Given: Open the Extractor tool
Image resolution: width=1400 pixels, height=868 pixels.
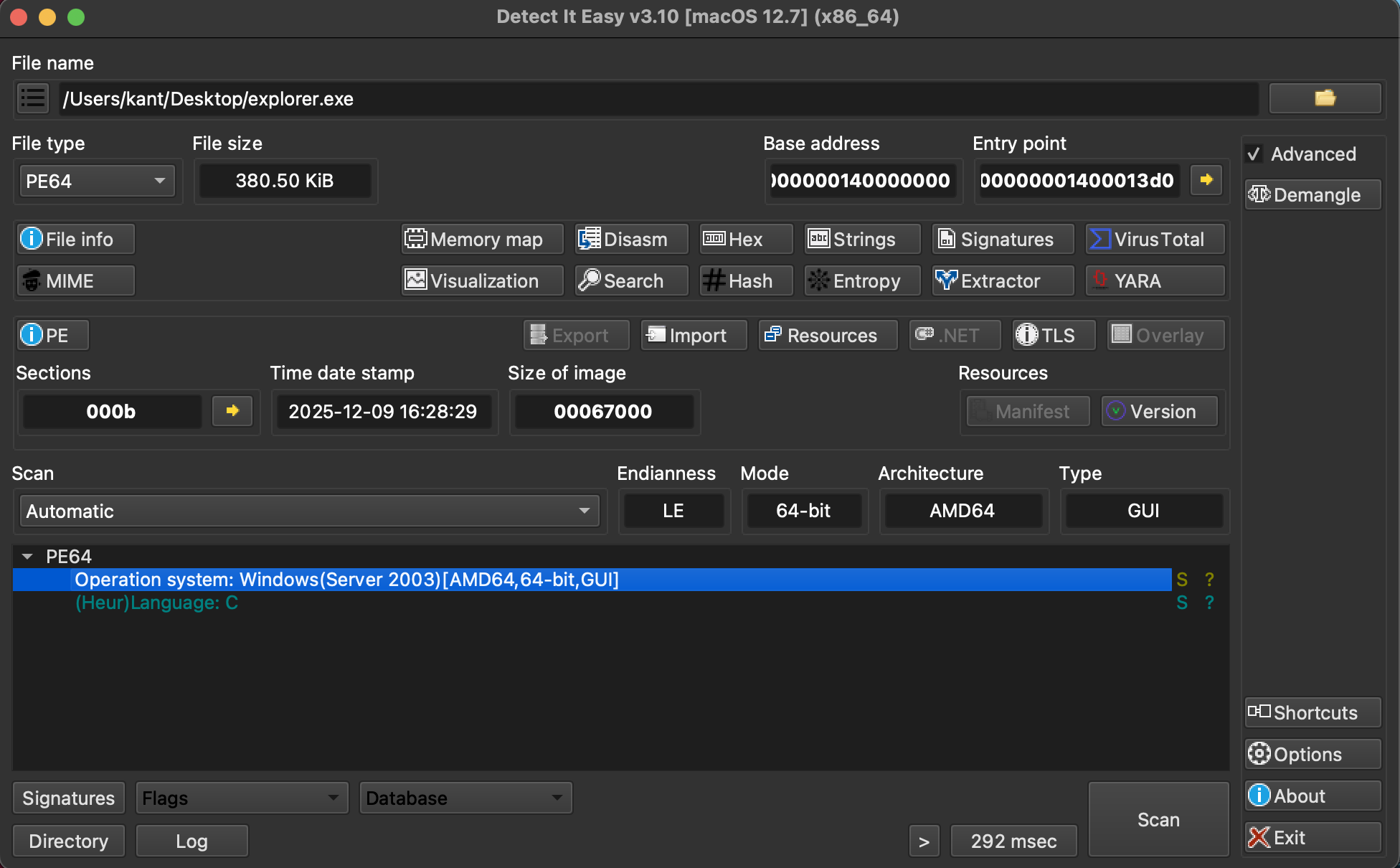Looking at the screenshot, I should point(1003,280).
